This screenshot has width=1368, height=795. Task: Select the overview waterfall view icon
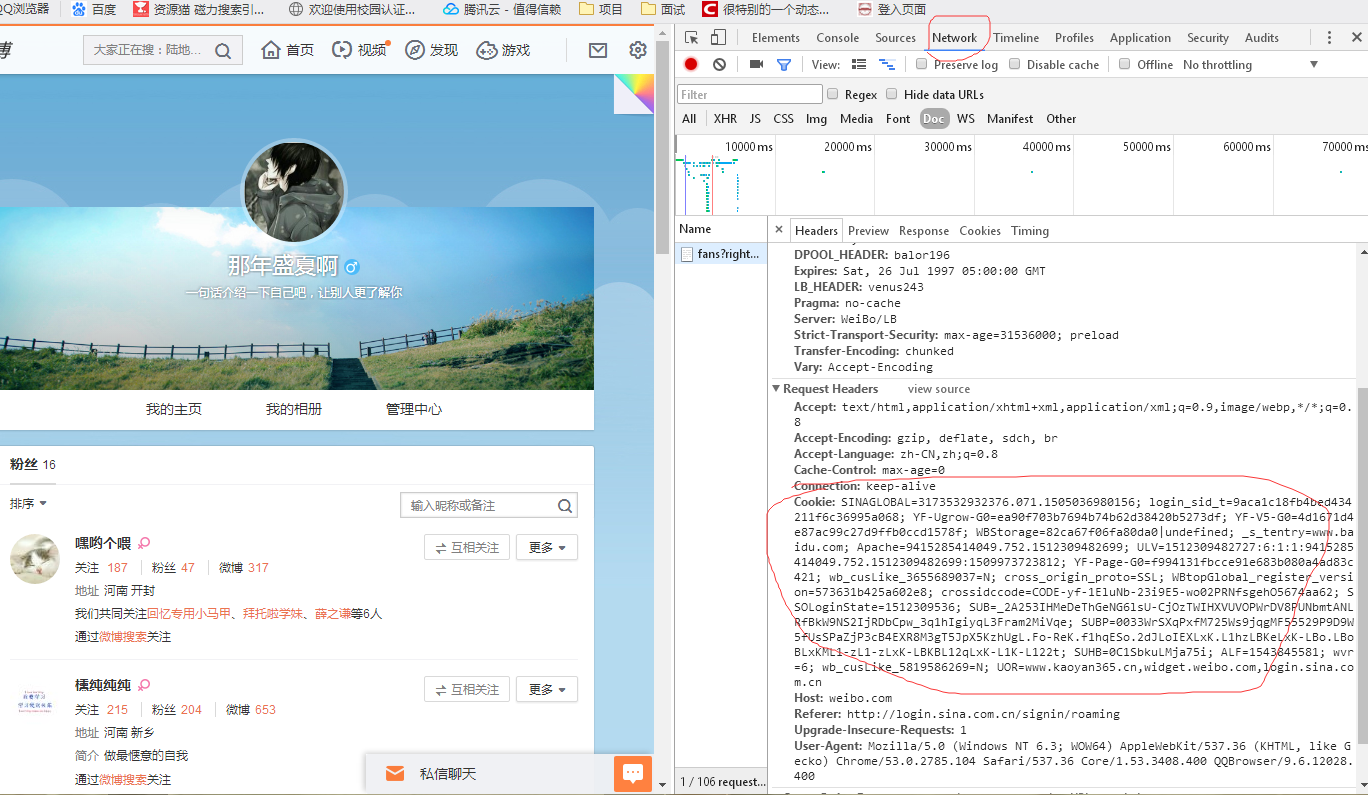(886, 64)
